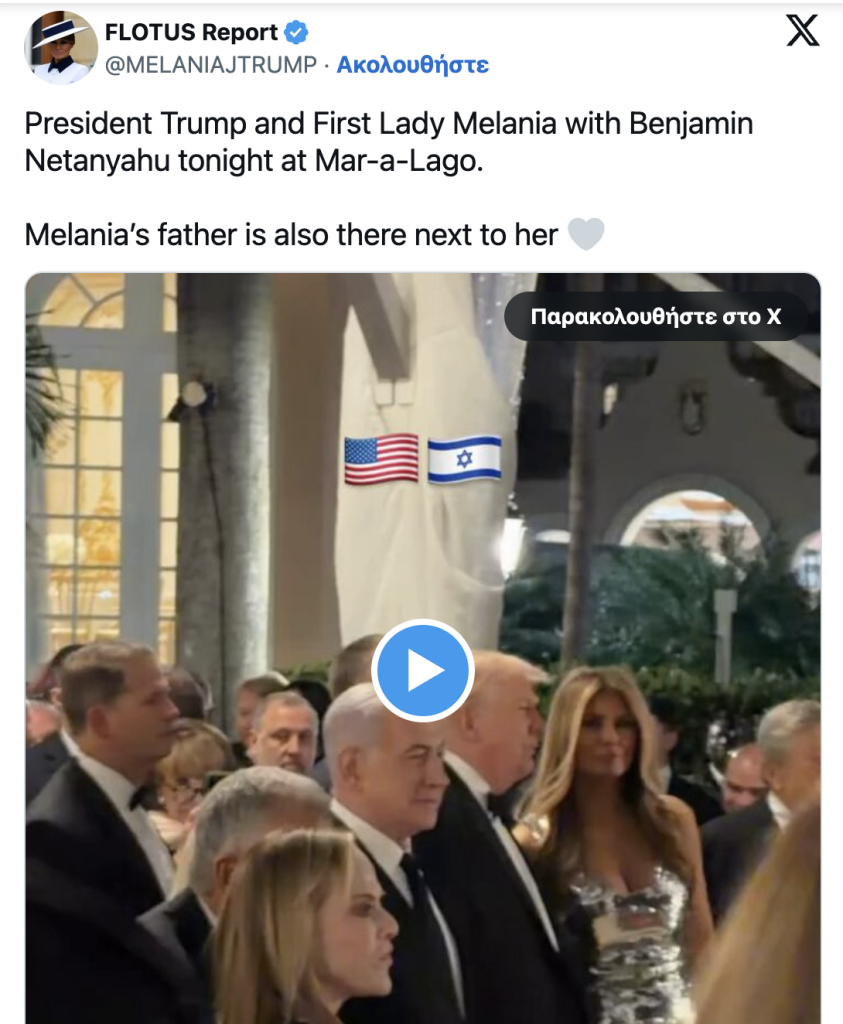The height and width of the screenshot is (1024, 843).
Task: Open the X logo link
Action: 803,31
